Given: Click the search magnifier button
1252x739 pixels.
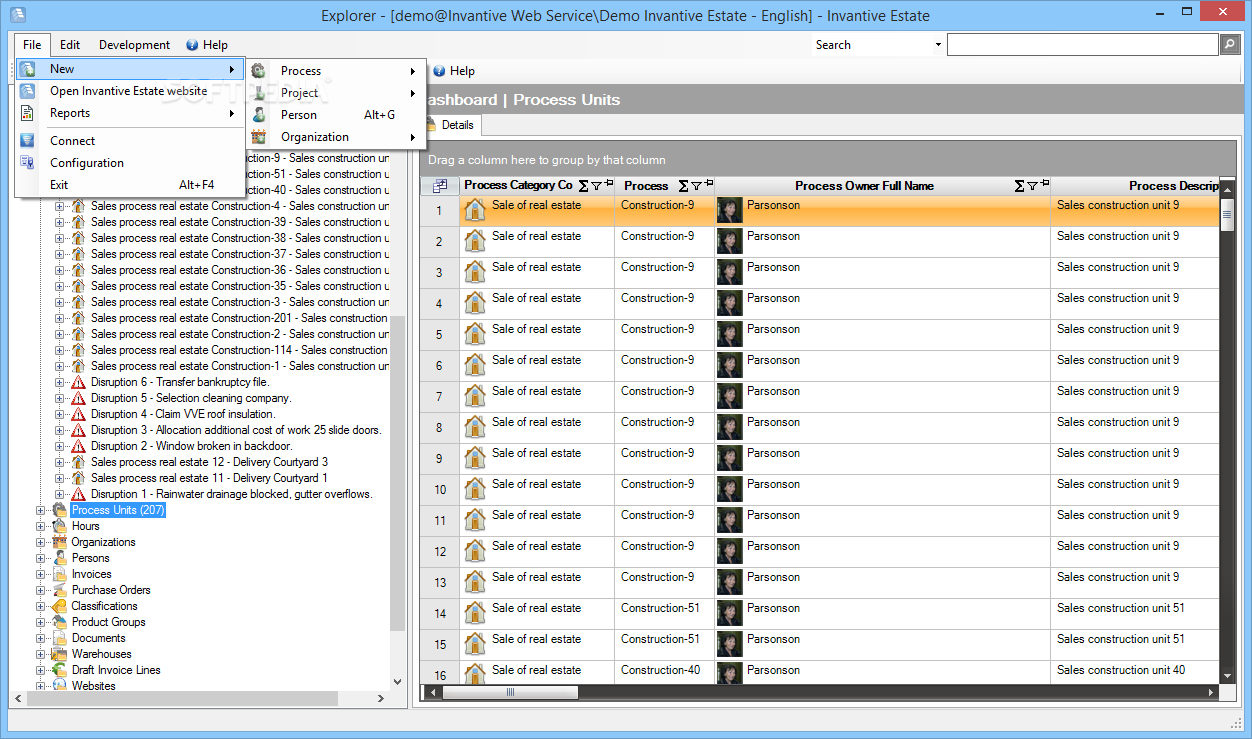Looking at the screenshot, I should [1230, 44].
